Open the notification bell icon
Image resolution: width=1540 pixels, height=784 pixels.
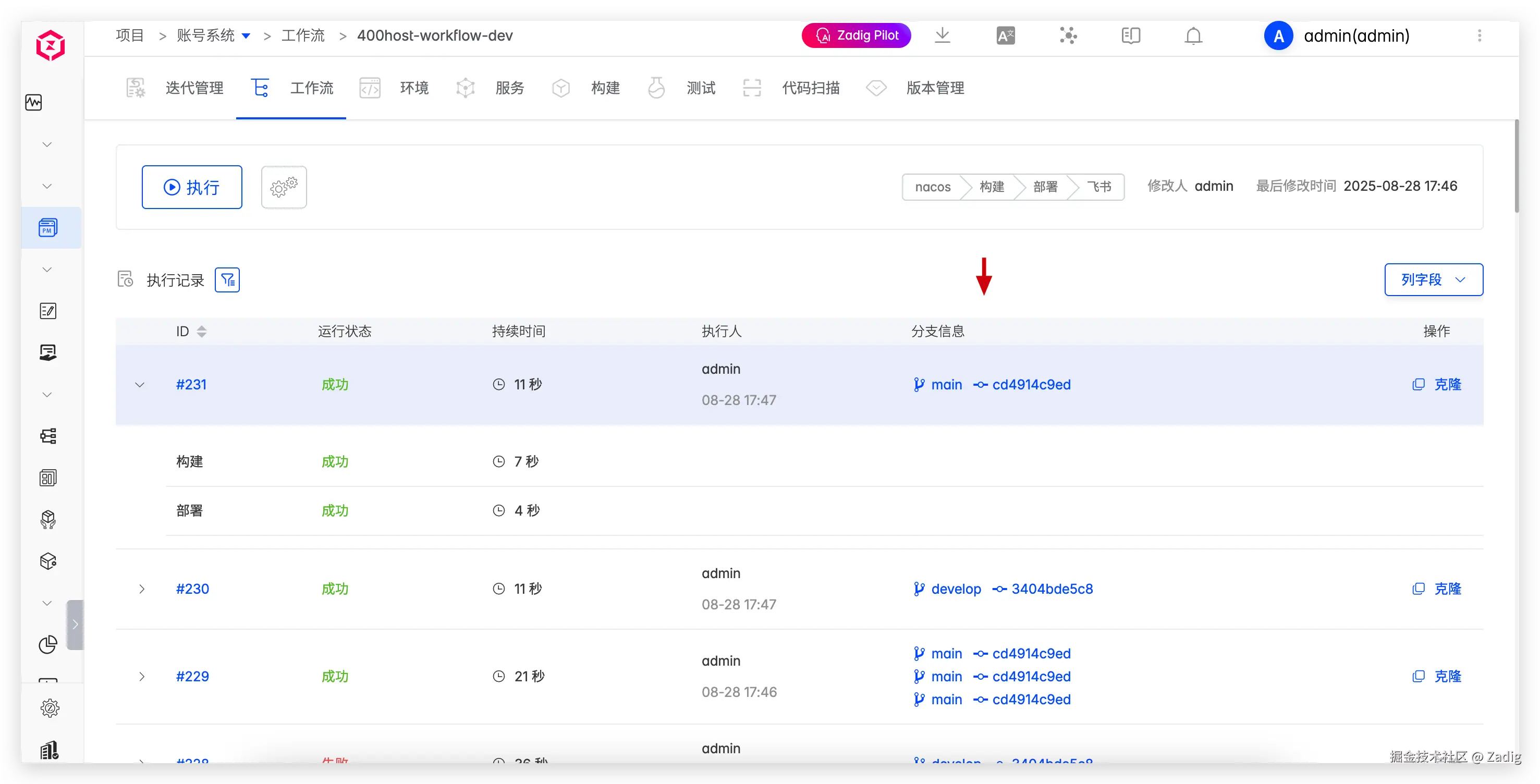1193,36
